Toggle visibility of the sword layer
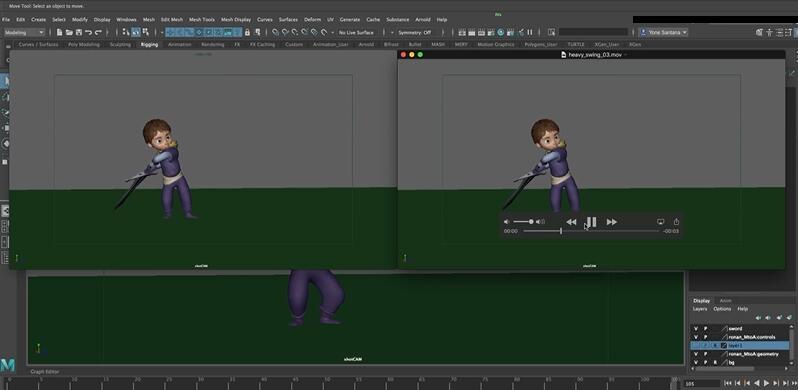This screenshot has width=798, height=390. pos(696,329)
